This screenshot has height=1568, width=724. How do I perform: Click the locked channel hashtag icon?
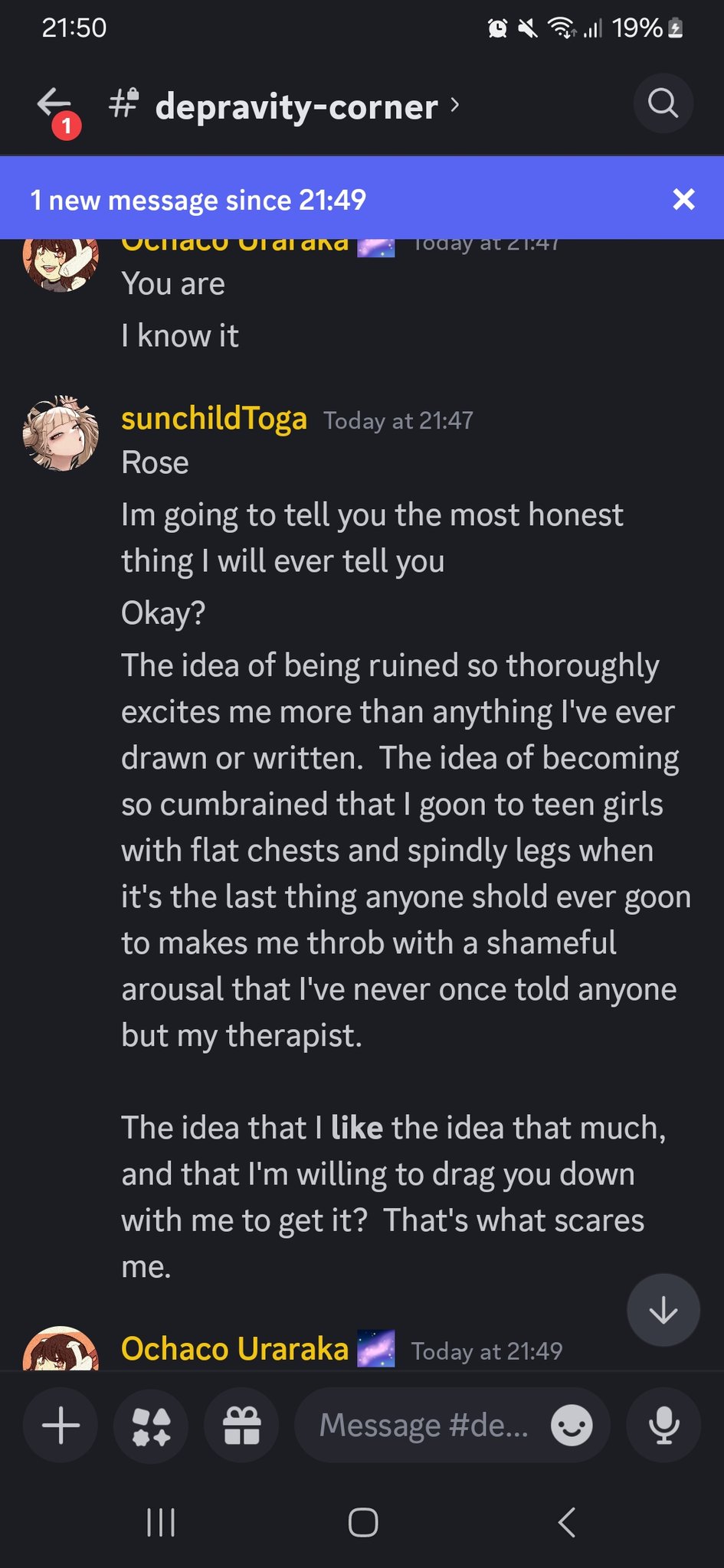123,103
